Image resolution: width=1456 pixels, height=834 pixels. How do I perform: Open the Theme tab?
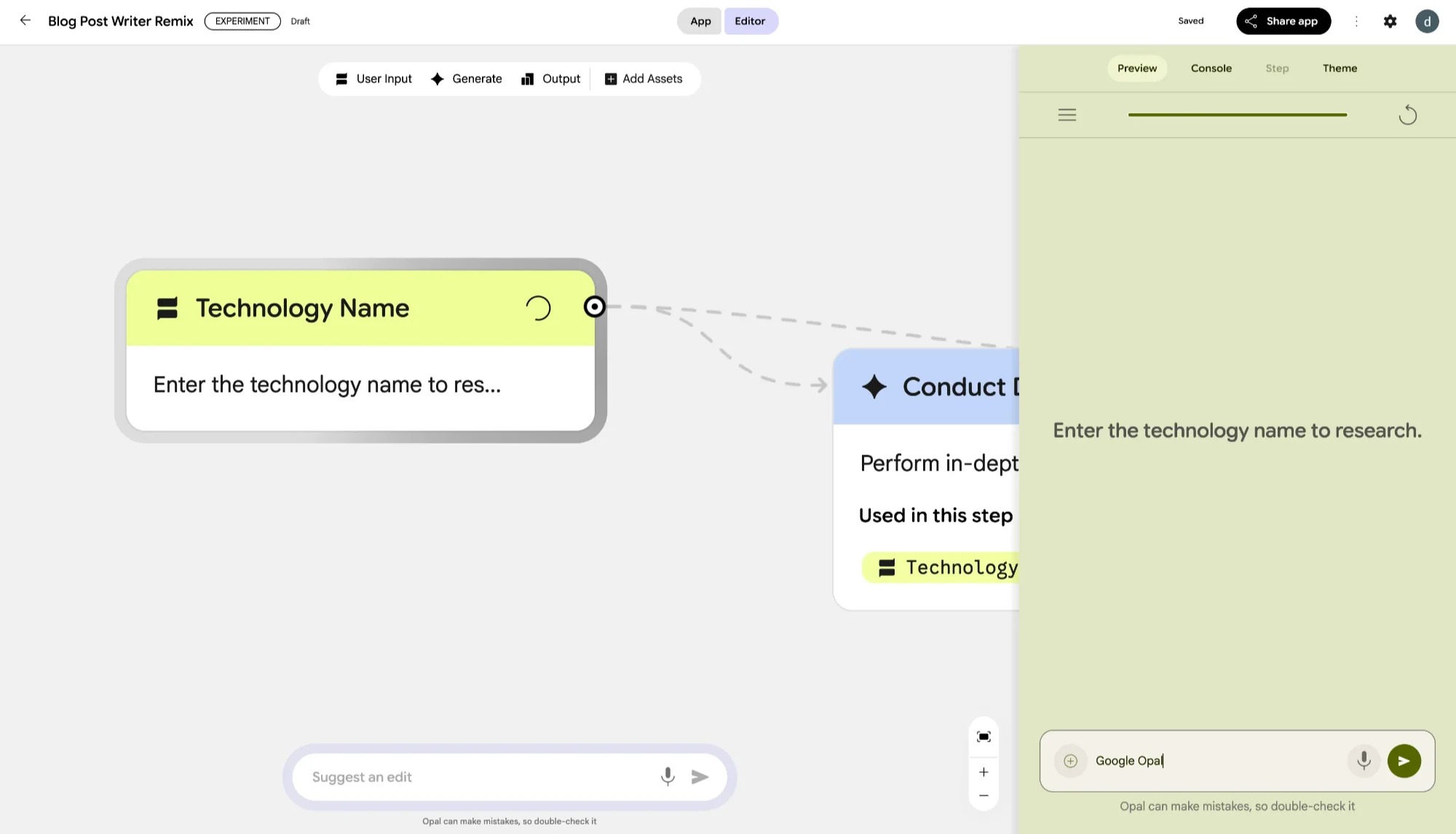(1340, 68)
